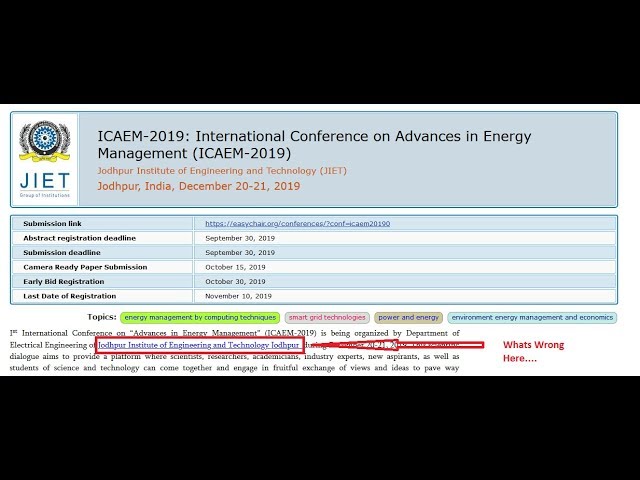Click the 'Topics:' label
640x480 pixels.
(x=102, y=317)
